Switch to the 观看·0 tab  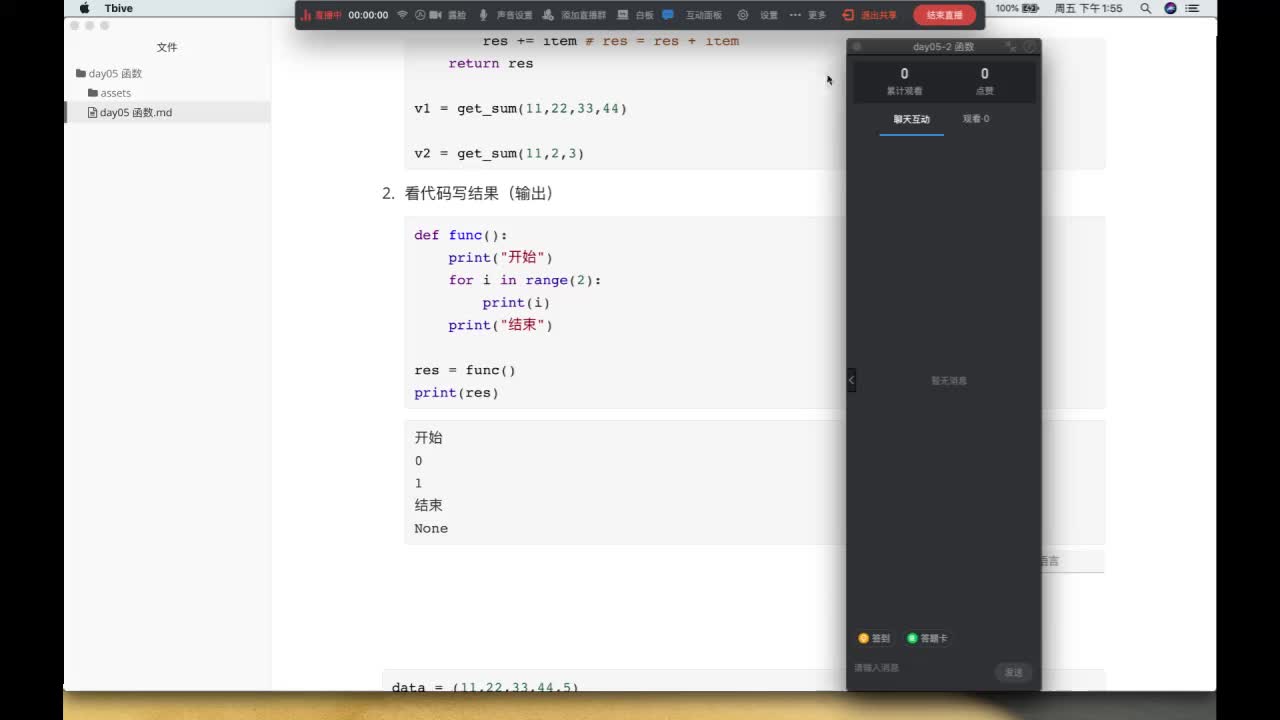[976, 119]
